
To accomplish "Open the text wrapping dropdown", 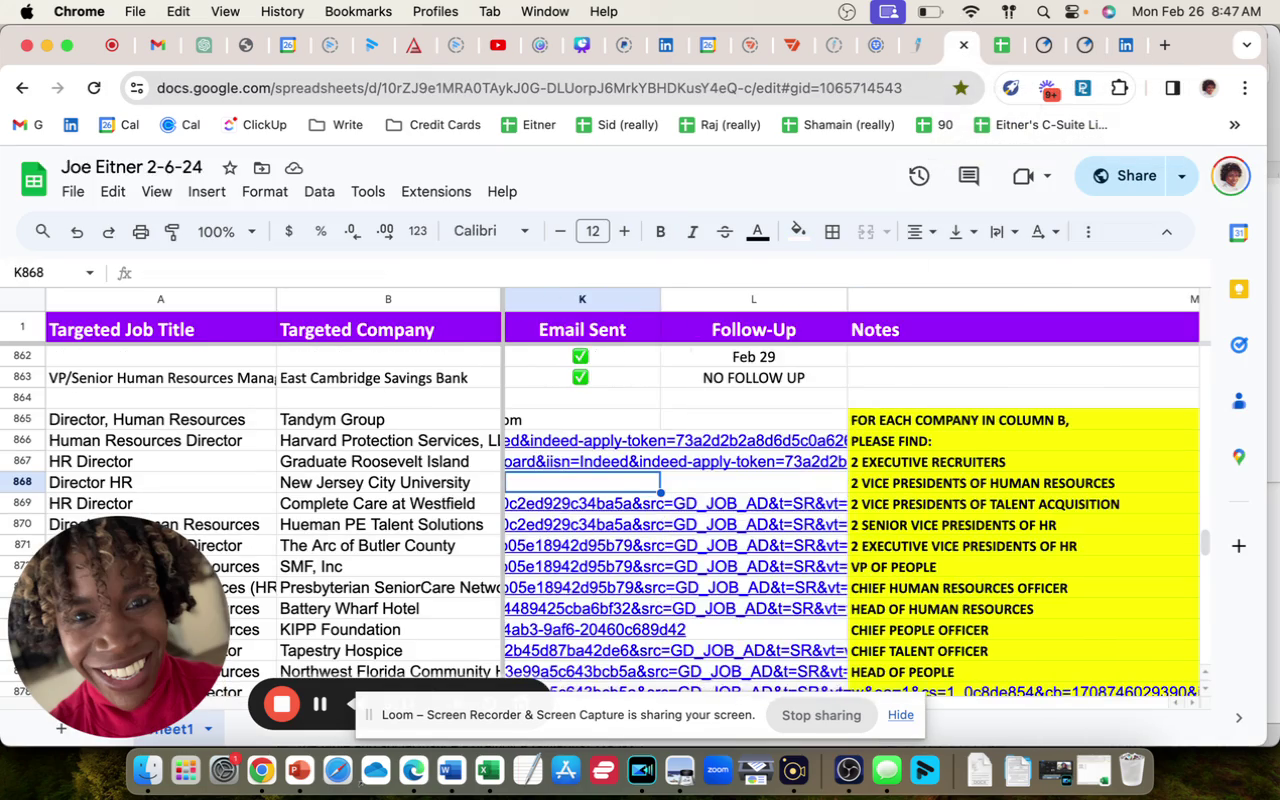I will tap(1003, 232).
